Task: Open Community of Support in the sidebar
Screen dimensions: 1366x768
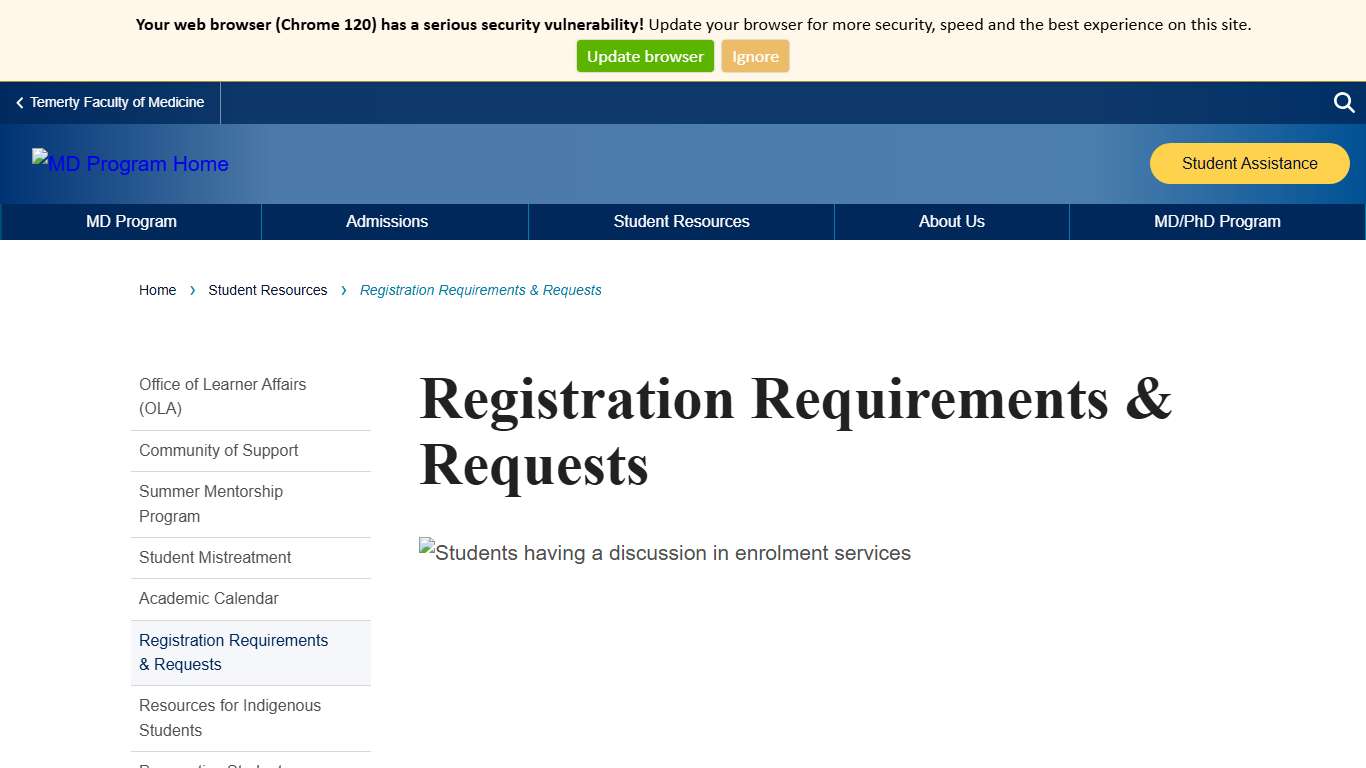Action: [x=218, y=450]
